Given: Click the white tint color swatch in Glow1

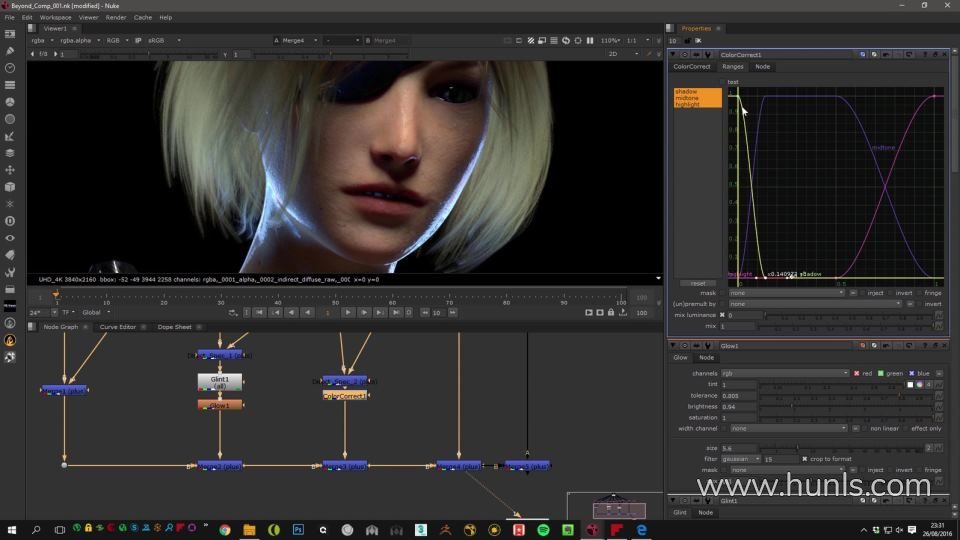Looking at the screenshot, I should click(910, 384).
